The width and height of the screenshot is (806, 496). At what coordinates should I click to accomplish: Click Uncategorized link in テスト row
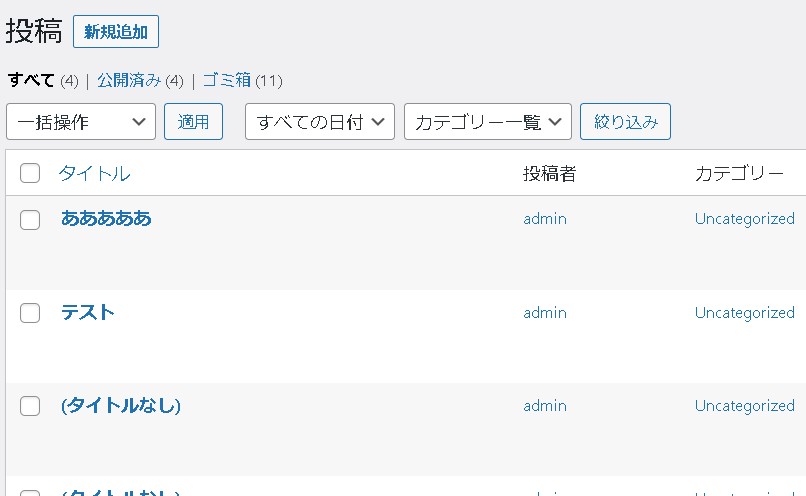745,313
